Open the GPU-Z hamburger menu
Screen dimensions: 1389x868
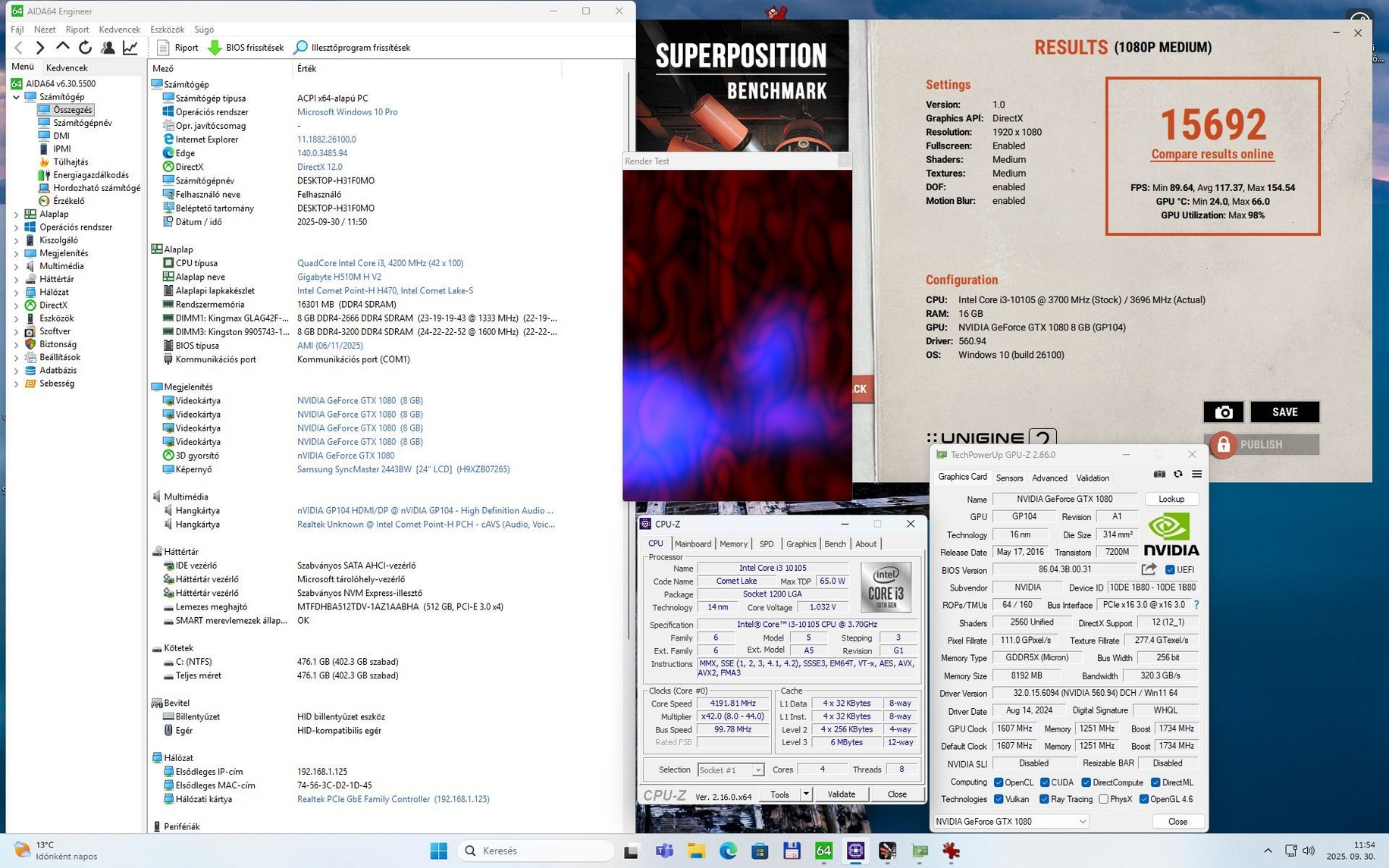coord(1196,475)
